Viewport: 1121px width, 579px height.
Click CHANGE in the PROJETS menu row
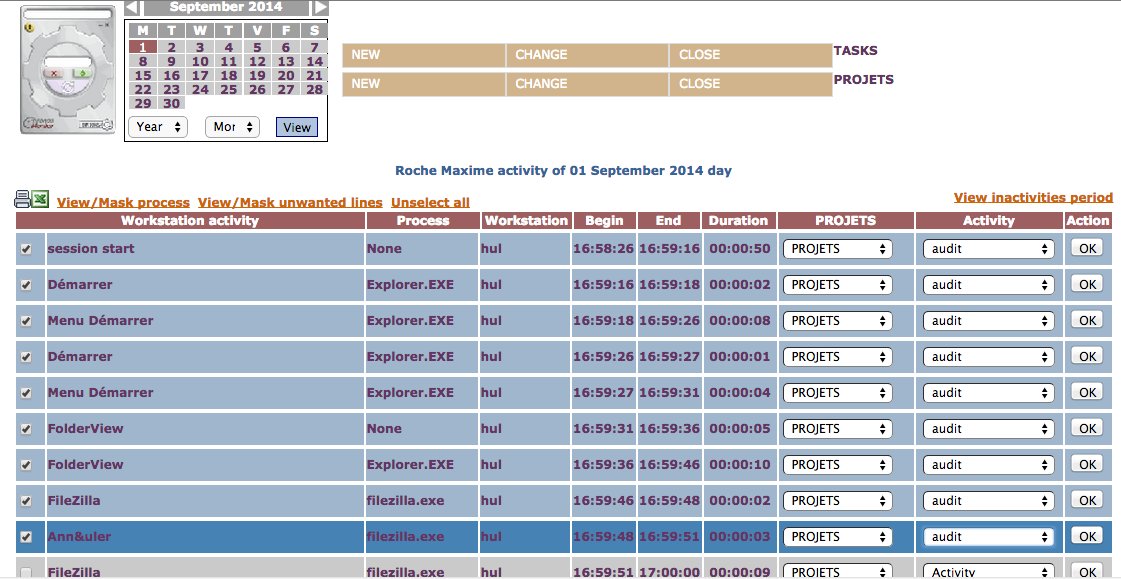click(x=588, y=84)
